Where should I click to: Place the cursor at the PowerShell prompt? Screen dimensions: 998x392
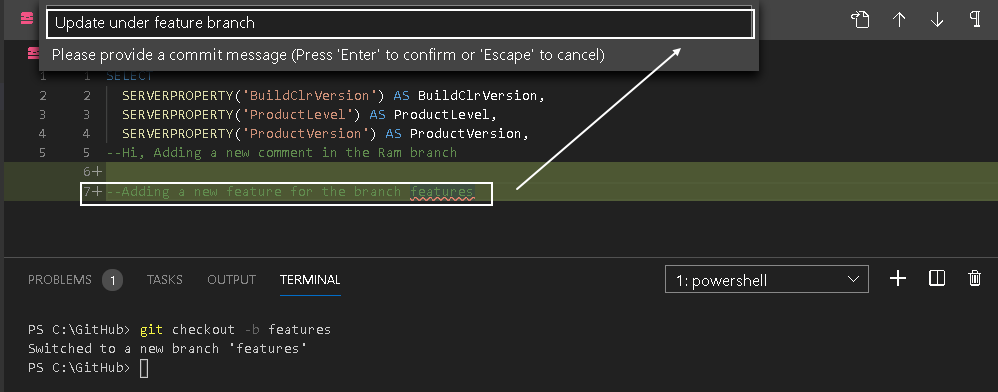[x=144, y=368]
